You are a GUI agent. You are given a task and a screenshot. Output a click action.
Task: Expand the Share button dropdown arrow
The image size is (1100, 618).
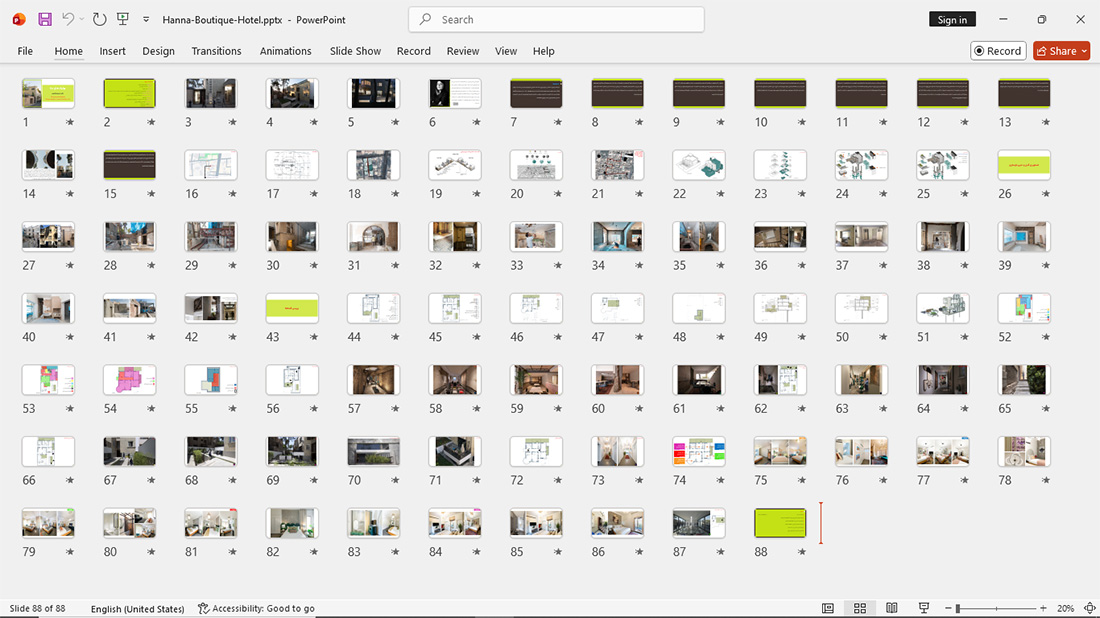point(1085,51)
